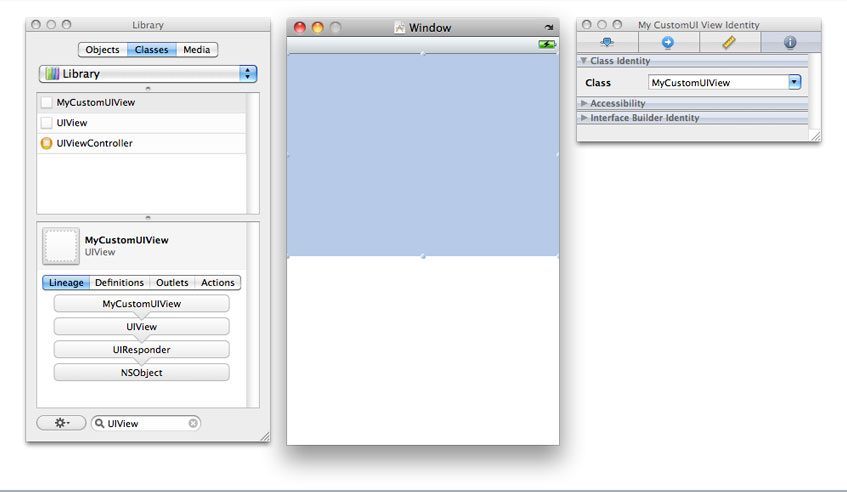Open the Identity inspector info icon
The image size is (847, 492).
(790, 42)
